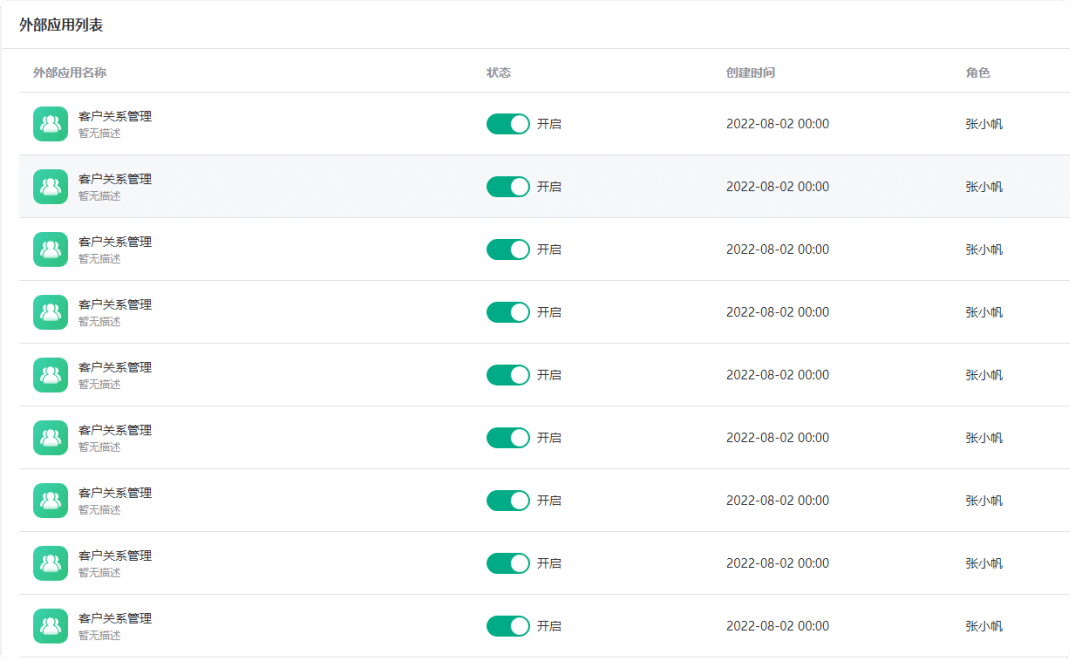Image resolution: width=1070 pixels, height=660 pixels.
Task: Click 暂无描述 description in the fourth row
Action: [x=99, y=321]
